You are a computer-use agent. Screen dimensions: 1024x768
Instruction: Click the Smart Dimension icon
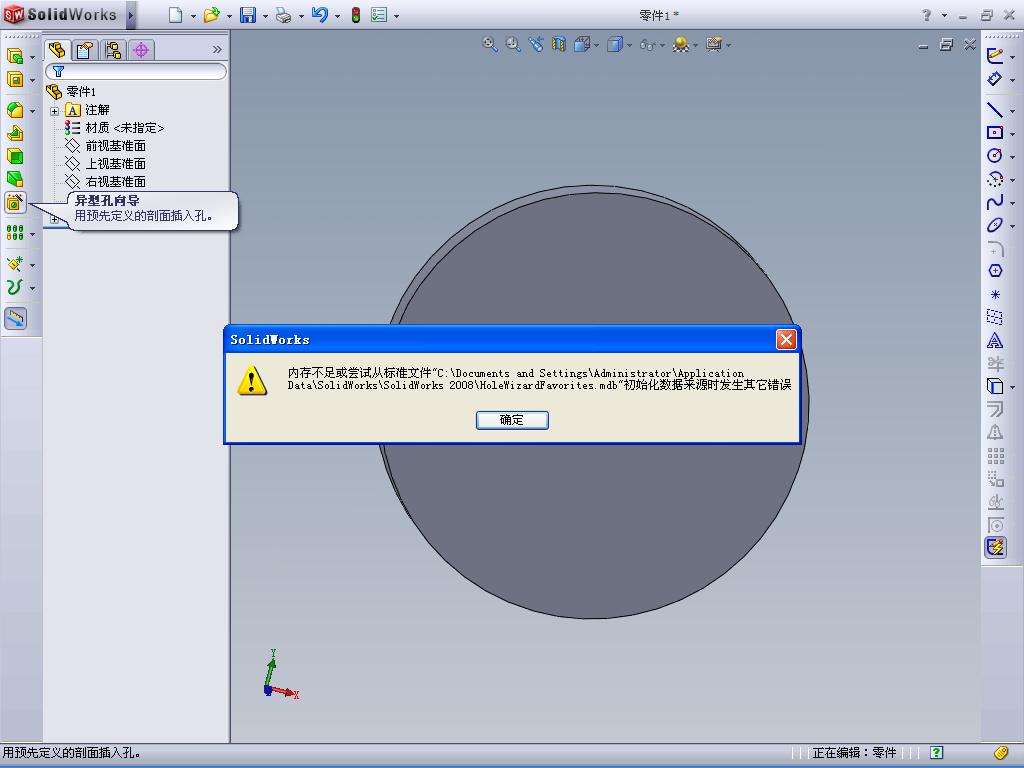pos(995,79)
